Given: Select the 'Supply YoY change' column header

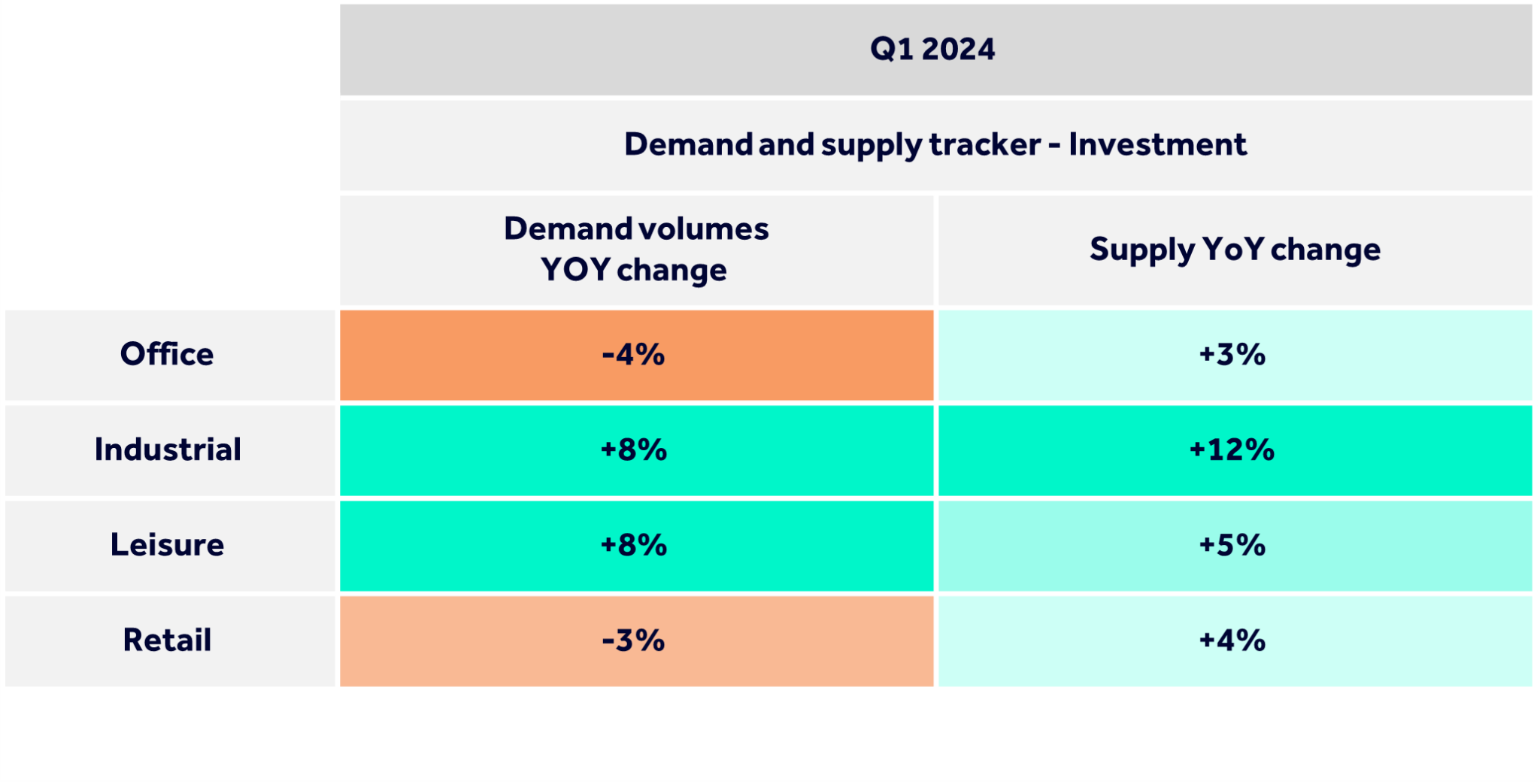Looking at the screenshot, I should click(x=1235, y=250).
